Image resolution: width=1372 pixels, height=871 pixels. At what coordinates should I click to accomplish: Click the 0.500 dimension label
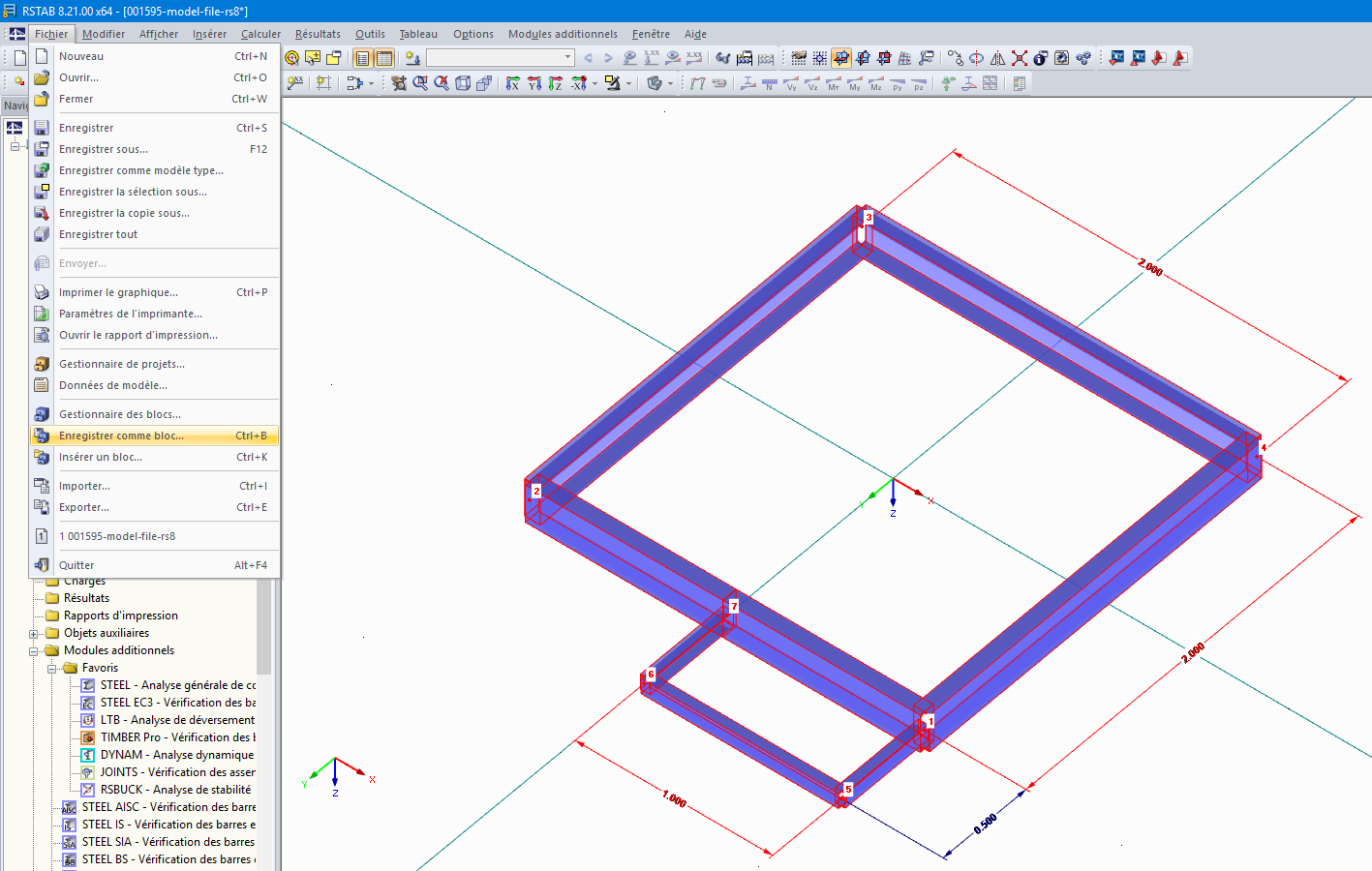pos(986,824)
